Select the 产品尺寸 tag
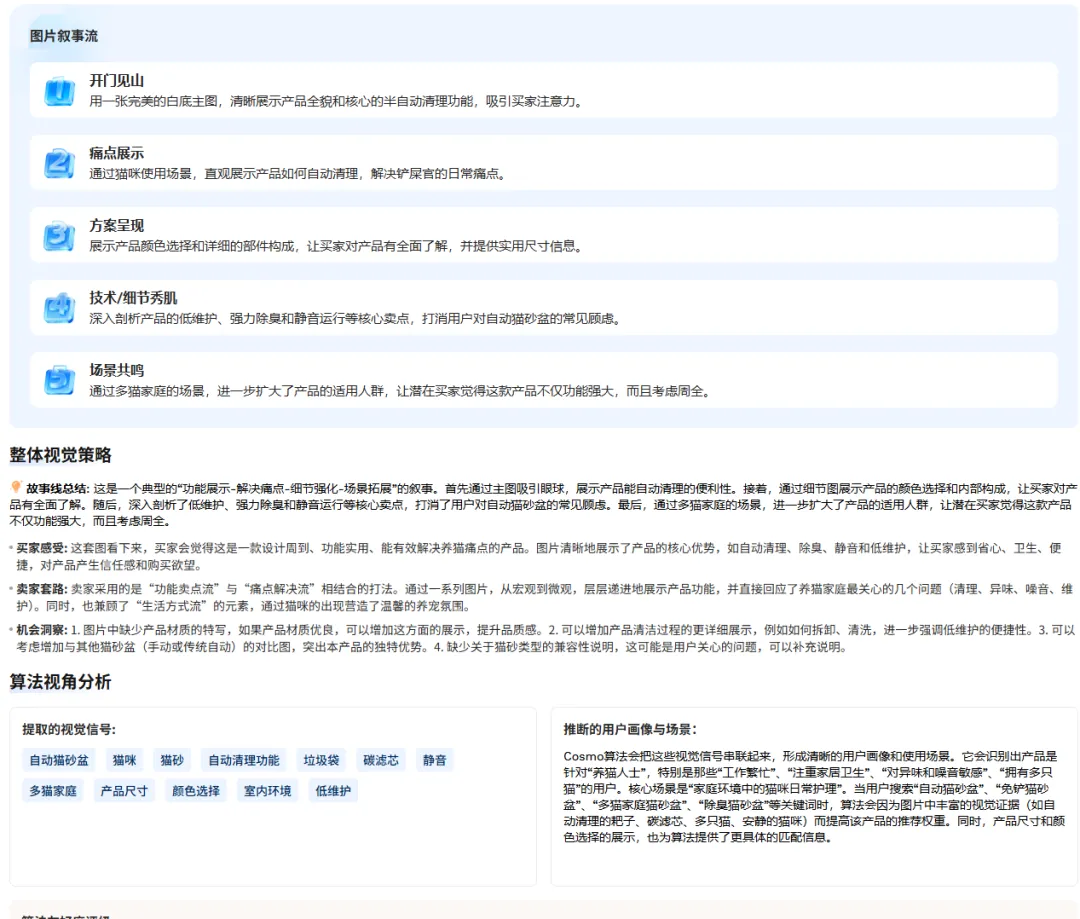The image size is (1080, 919). tap(125, 791)
